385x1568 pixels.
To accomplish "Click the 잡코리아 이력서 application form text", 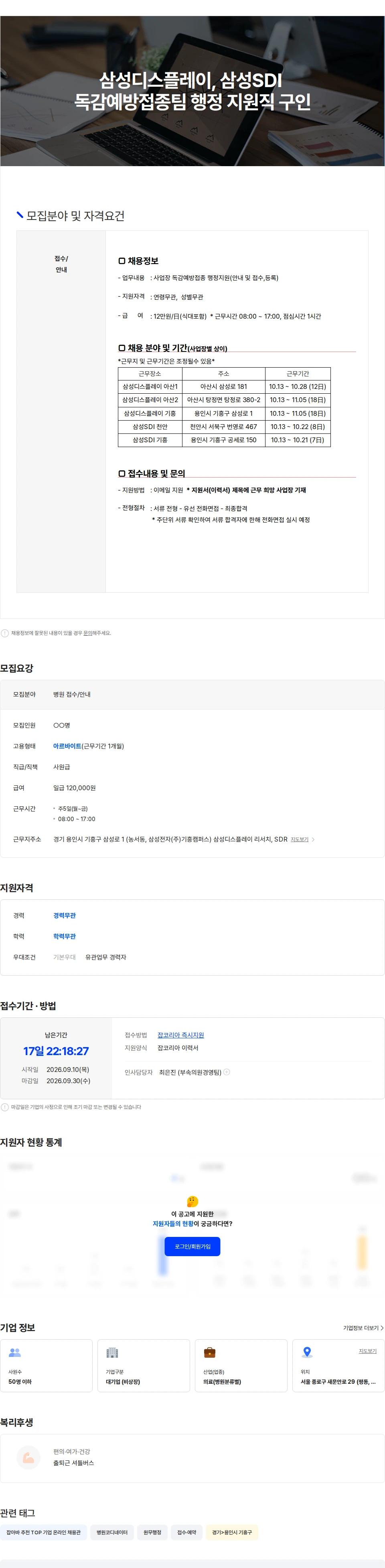I will pos(178,1047).
